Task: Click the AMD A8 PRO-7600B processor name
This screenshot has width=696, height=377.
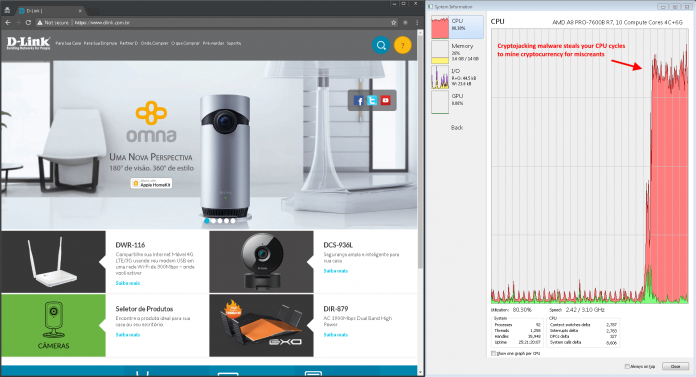Action: 617,22
